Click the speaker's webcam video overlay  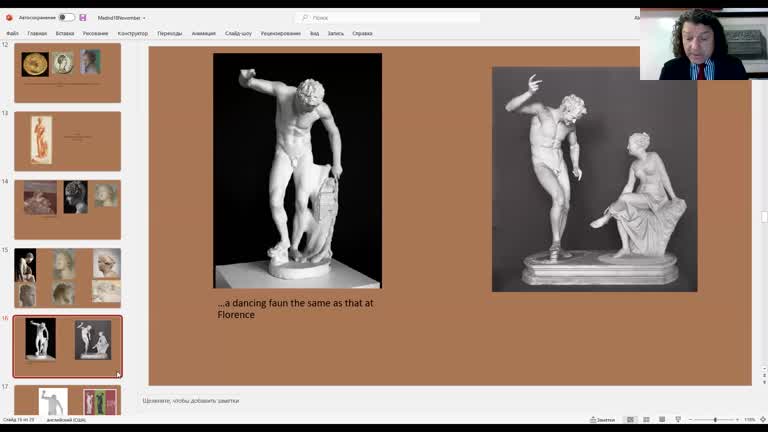[x=704, y=44]
